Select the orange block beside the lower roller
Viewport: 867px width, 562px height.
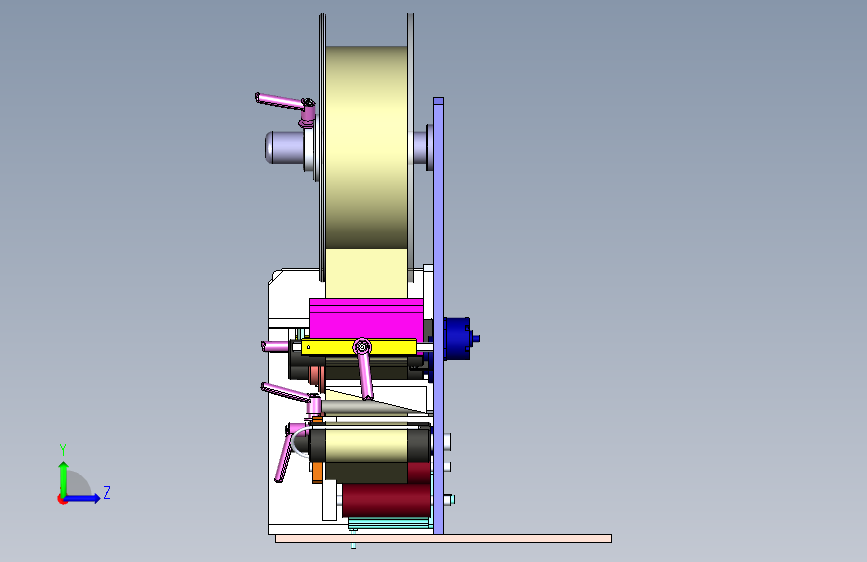click(317, 472)
